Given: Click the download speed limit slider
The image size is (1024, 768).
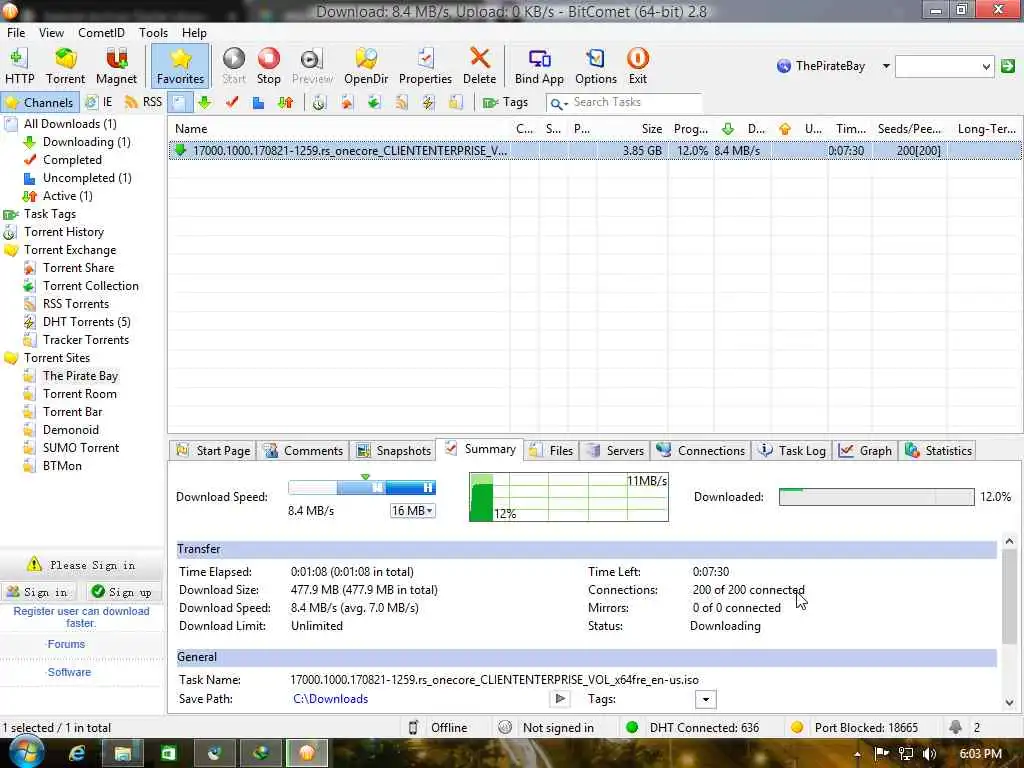Looking at the screenshot, I should pyautogui.click(x=362, y=487).
